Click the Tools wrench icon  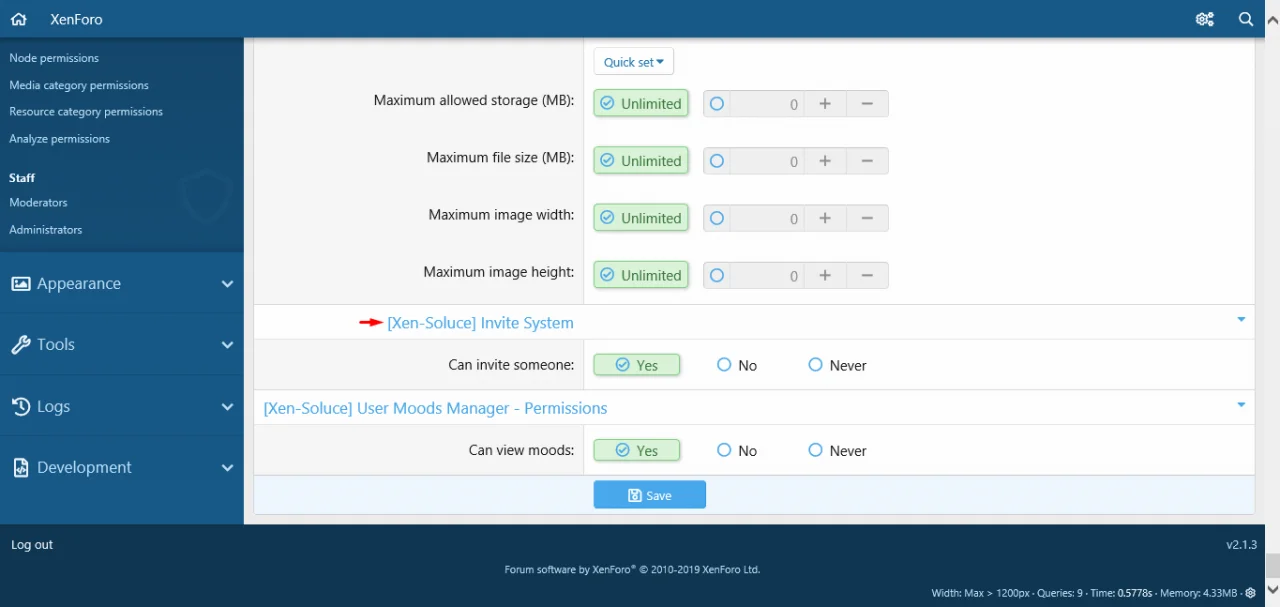coord(21,345)
